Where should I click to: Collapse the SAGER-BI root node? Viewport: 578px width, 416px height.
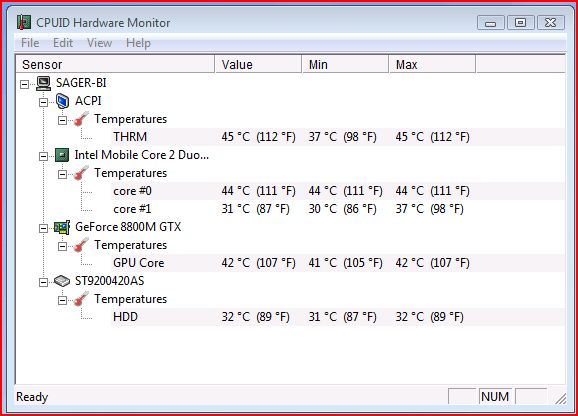24,84
